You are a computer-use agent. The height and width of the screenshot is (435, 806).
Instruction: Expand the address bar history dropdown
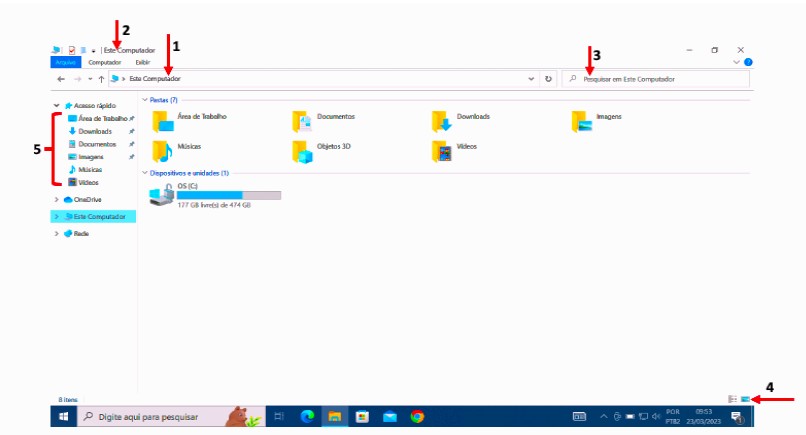531,79
